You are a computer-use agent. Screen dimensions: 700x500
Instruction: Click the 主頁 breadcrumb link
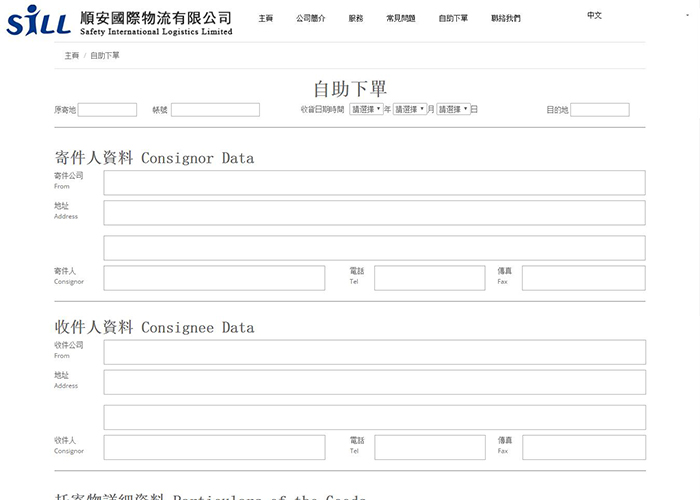(71, 55)
